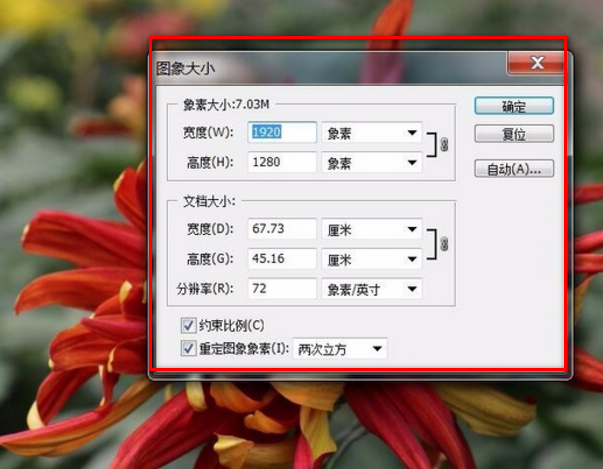Open the 宽度(D) unit dropdown 厘米
The width and height of the screenshot is (603, 469).
click(371, 230)
